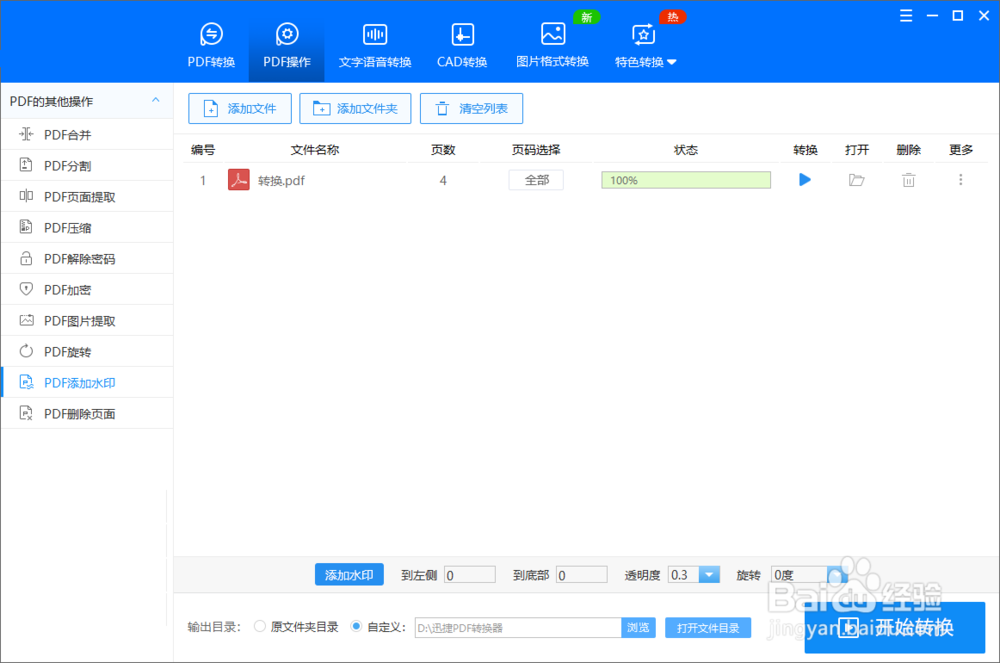Choose PDF页面提取 in the sidebar

tap(87, 197)
